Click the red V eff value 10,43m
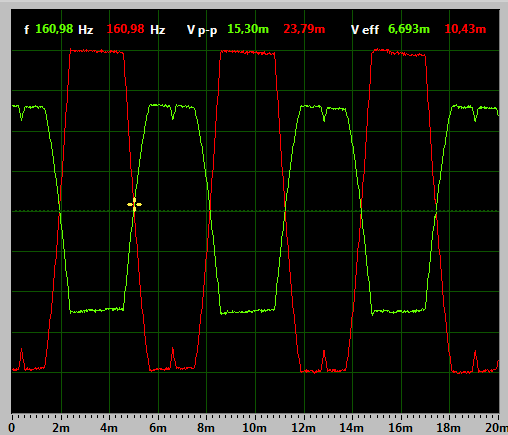Image resolution: width=508 pixels, height=435 pixels. pos(465,29)
